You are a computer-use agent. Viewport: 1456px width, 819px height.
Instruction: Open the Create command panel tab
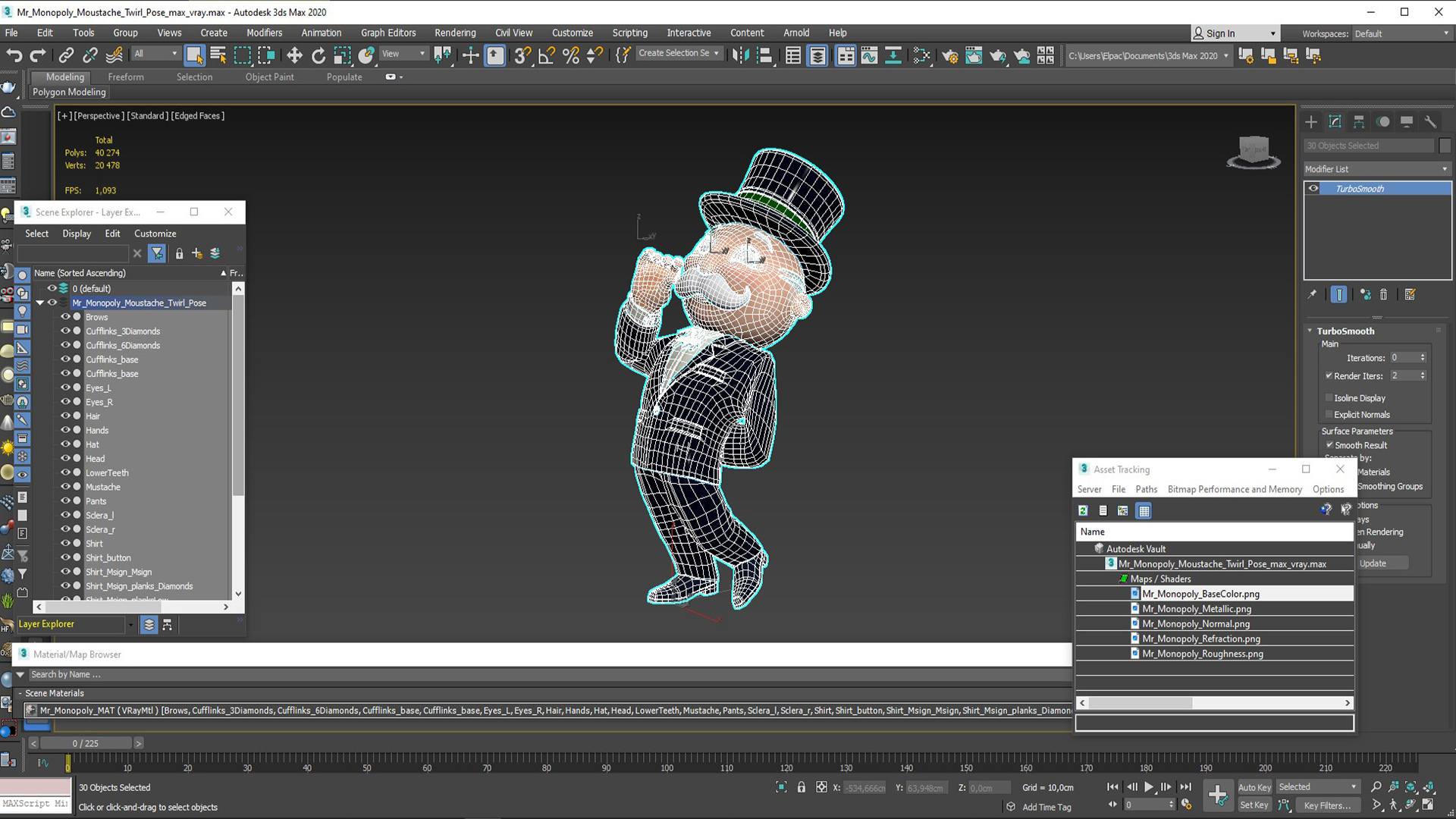(1311, 122)
